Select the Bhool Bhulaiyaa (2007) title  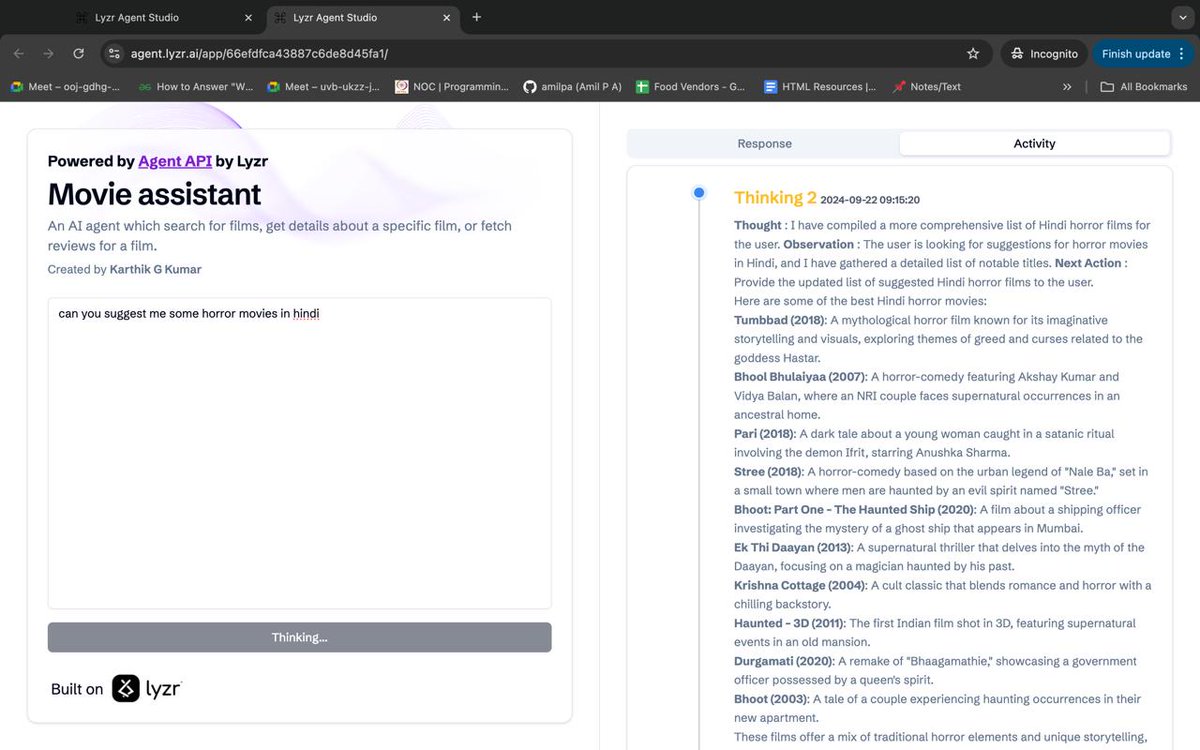point(800,377)
